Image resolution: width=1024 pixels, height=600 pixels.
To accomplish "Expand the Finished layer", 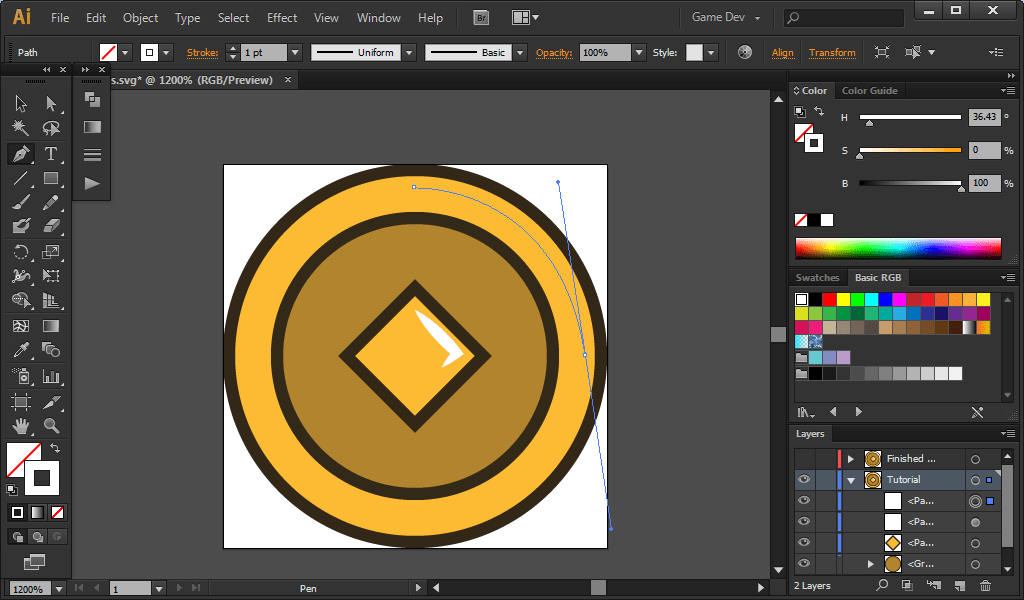I will point(851,459).
